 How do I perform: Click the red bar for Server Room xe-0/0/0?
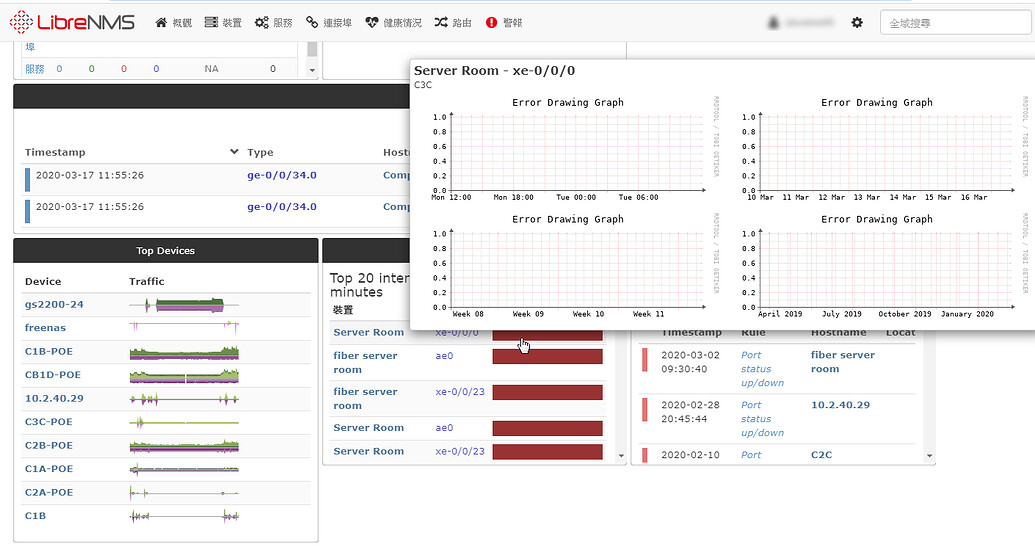pyautogui.click(x=547, y=335)
